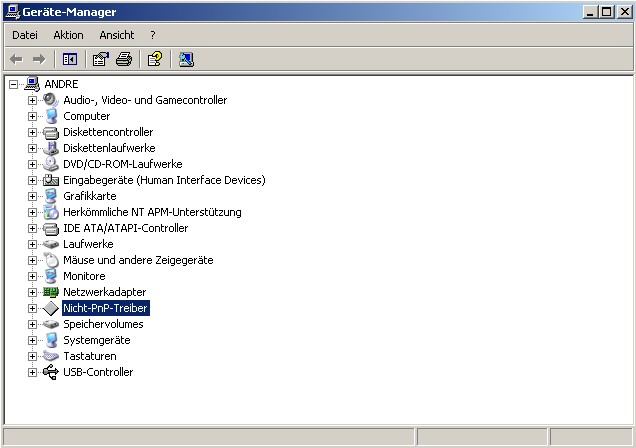Expand the DVD/CD-ROM-Laufwerke node

pyautogui.click(x=32, y=164)
